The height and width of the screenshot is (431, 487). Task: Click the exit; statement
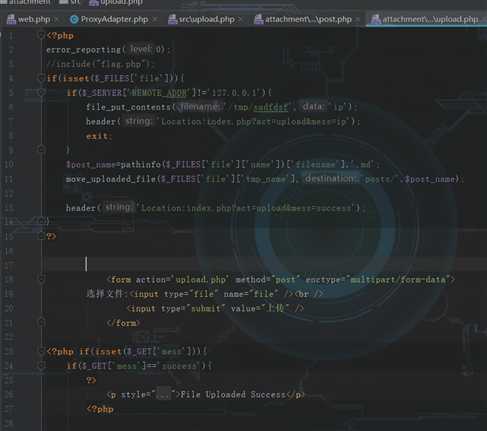click(x=99, y=136)
